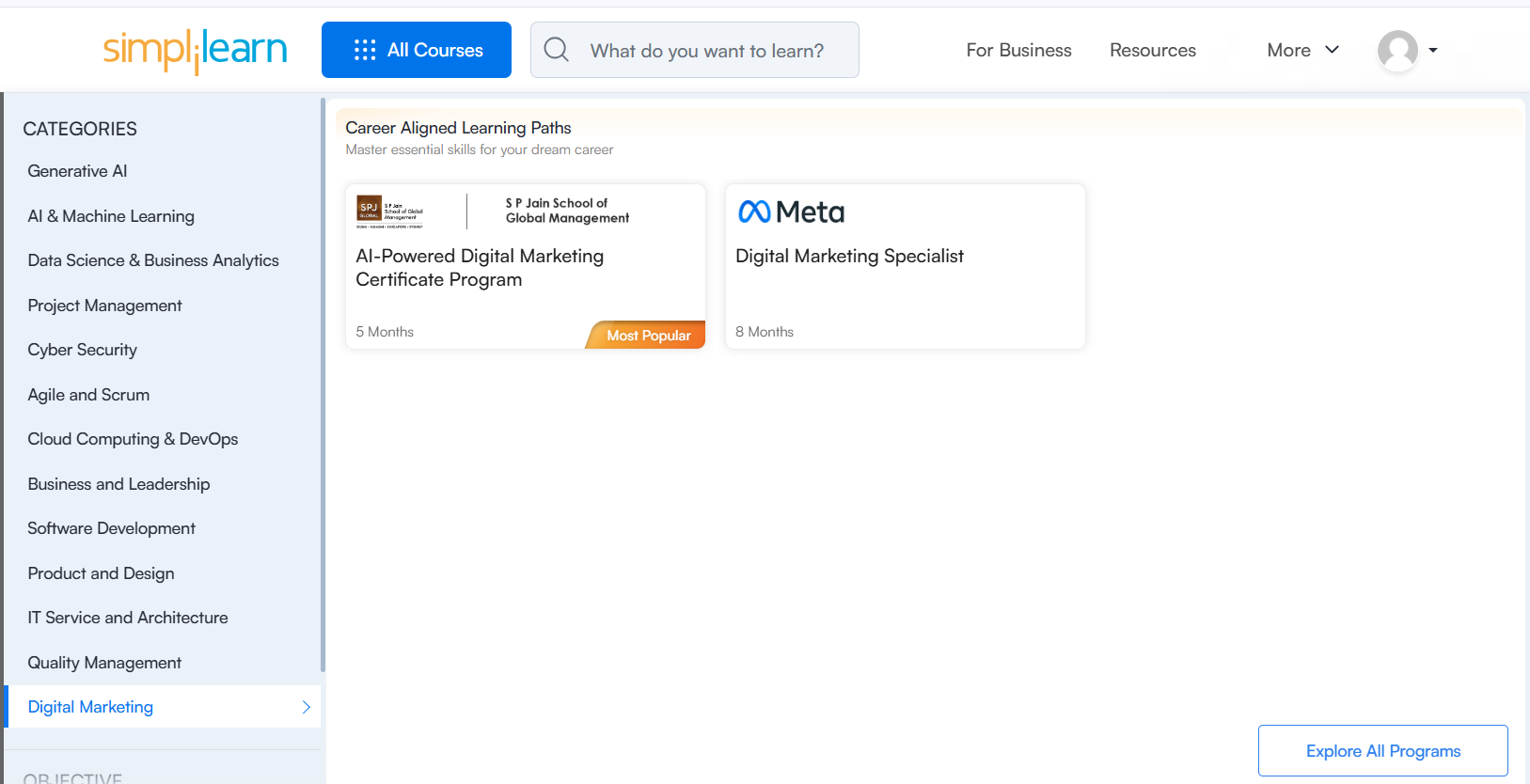The image size is (1530, 784).
Task: Click the Digital Marketing chevron arrow
Action: pos(306,707)
